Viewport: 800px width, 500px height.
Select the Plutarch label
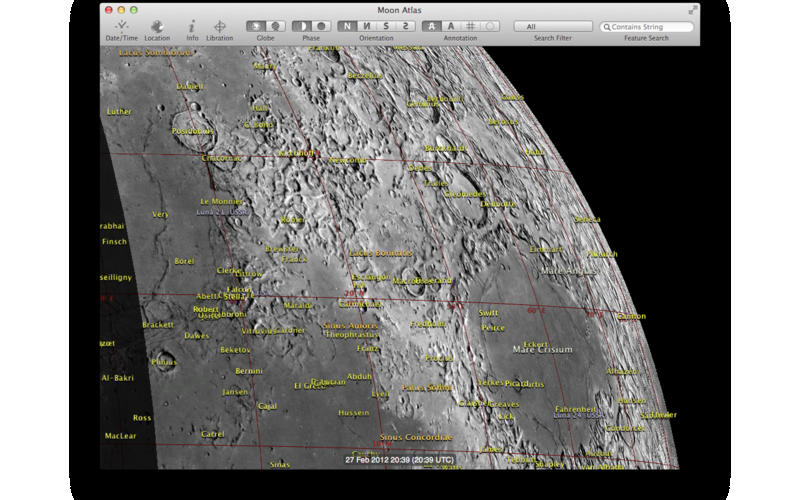(x=602, y=254)
